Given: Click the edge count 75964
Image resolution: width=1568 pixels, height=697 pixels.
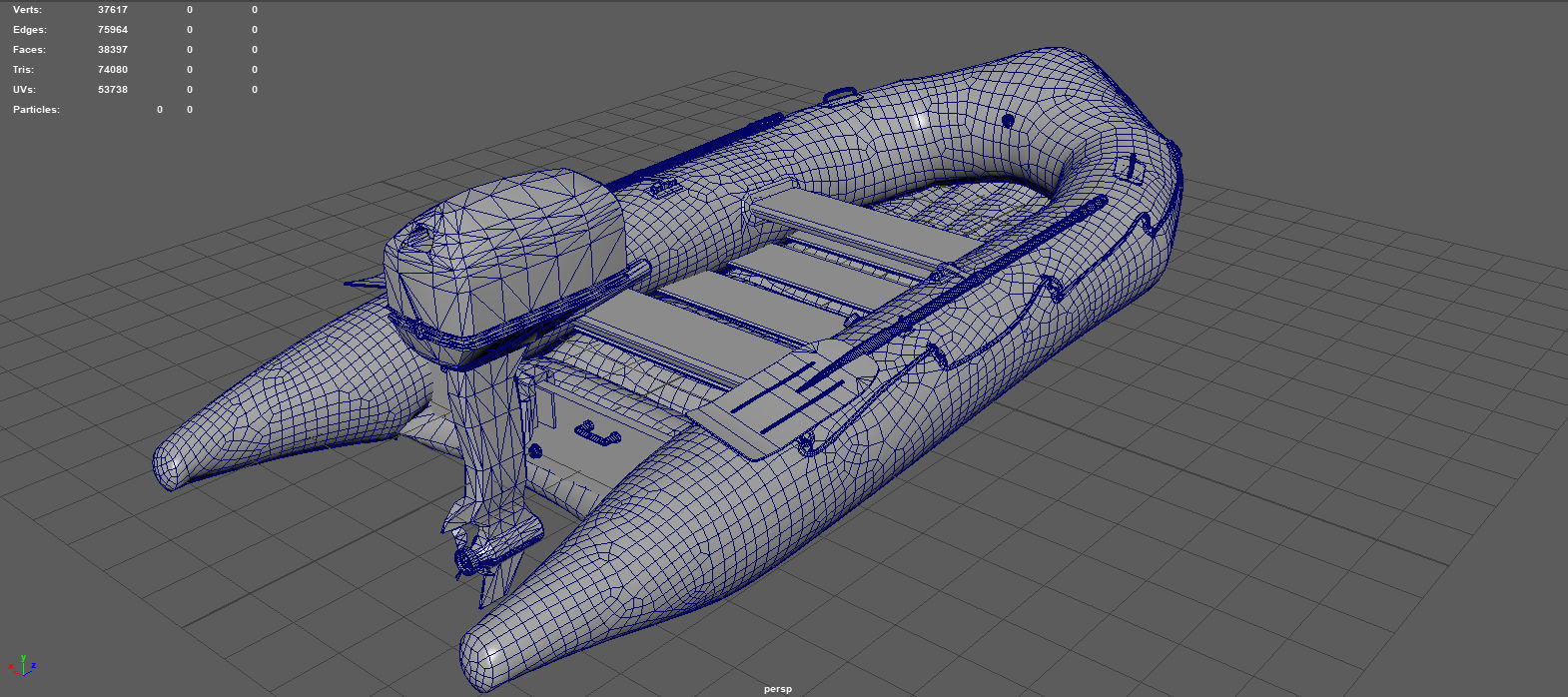Looking at the screenshot, I should tap(113, 29).
